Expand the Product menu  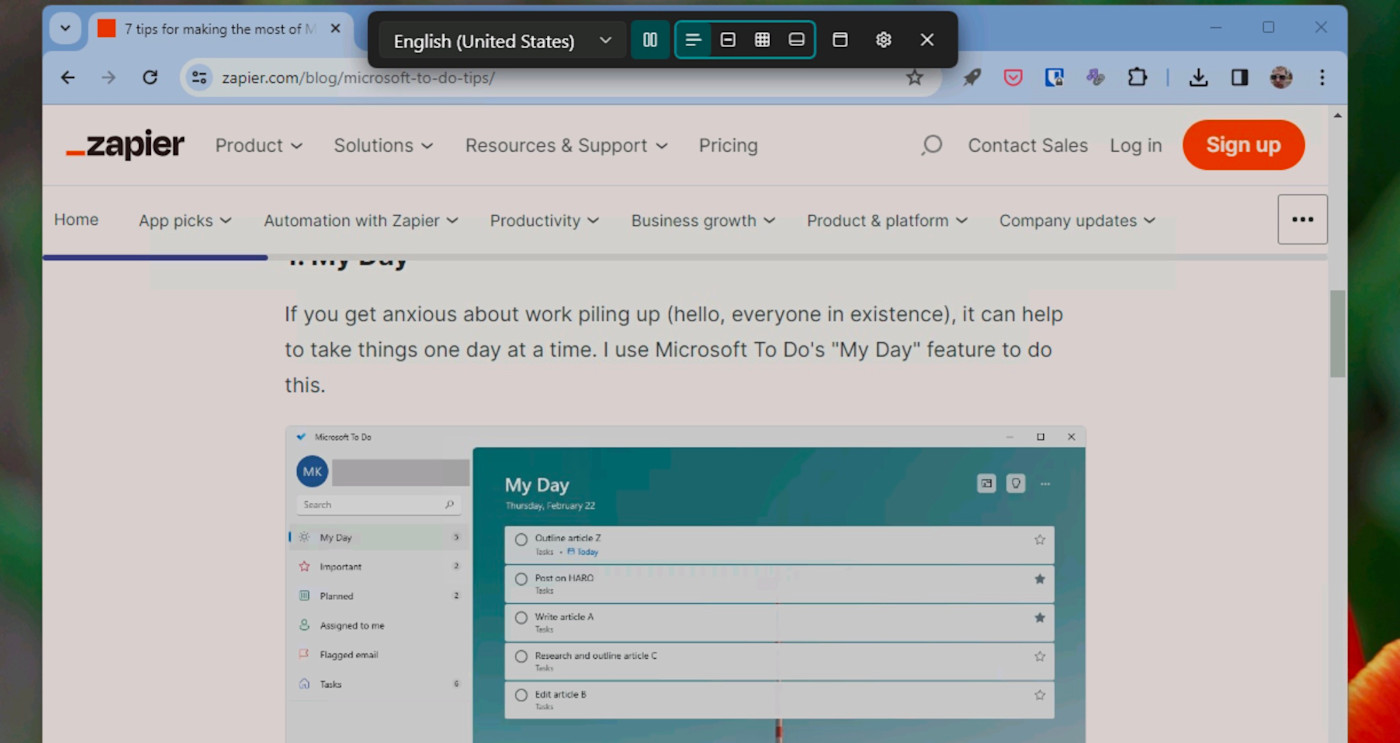(259, 145)
